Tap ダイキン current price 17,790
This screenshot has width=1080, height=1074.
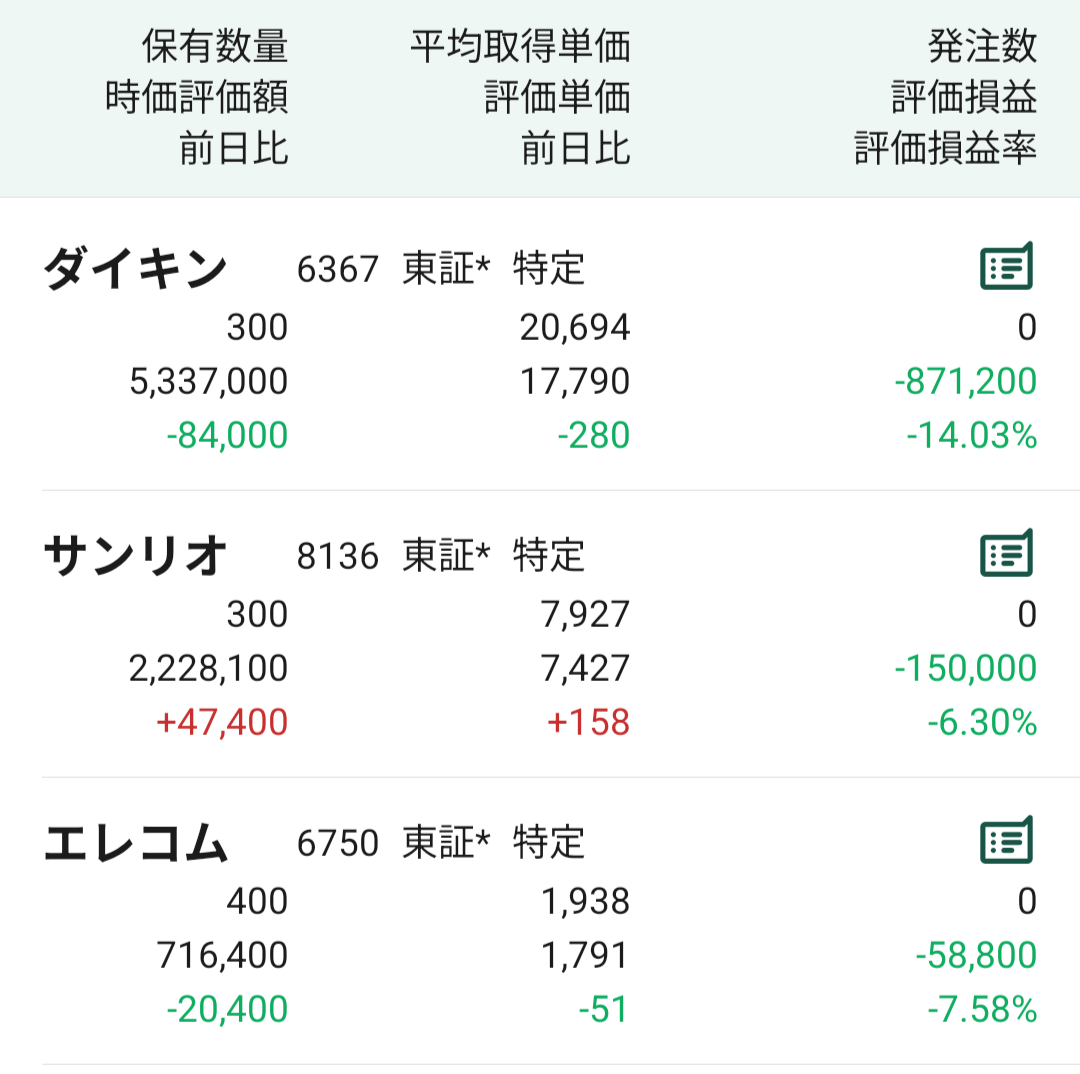574,381
